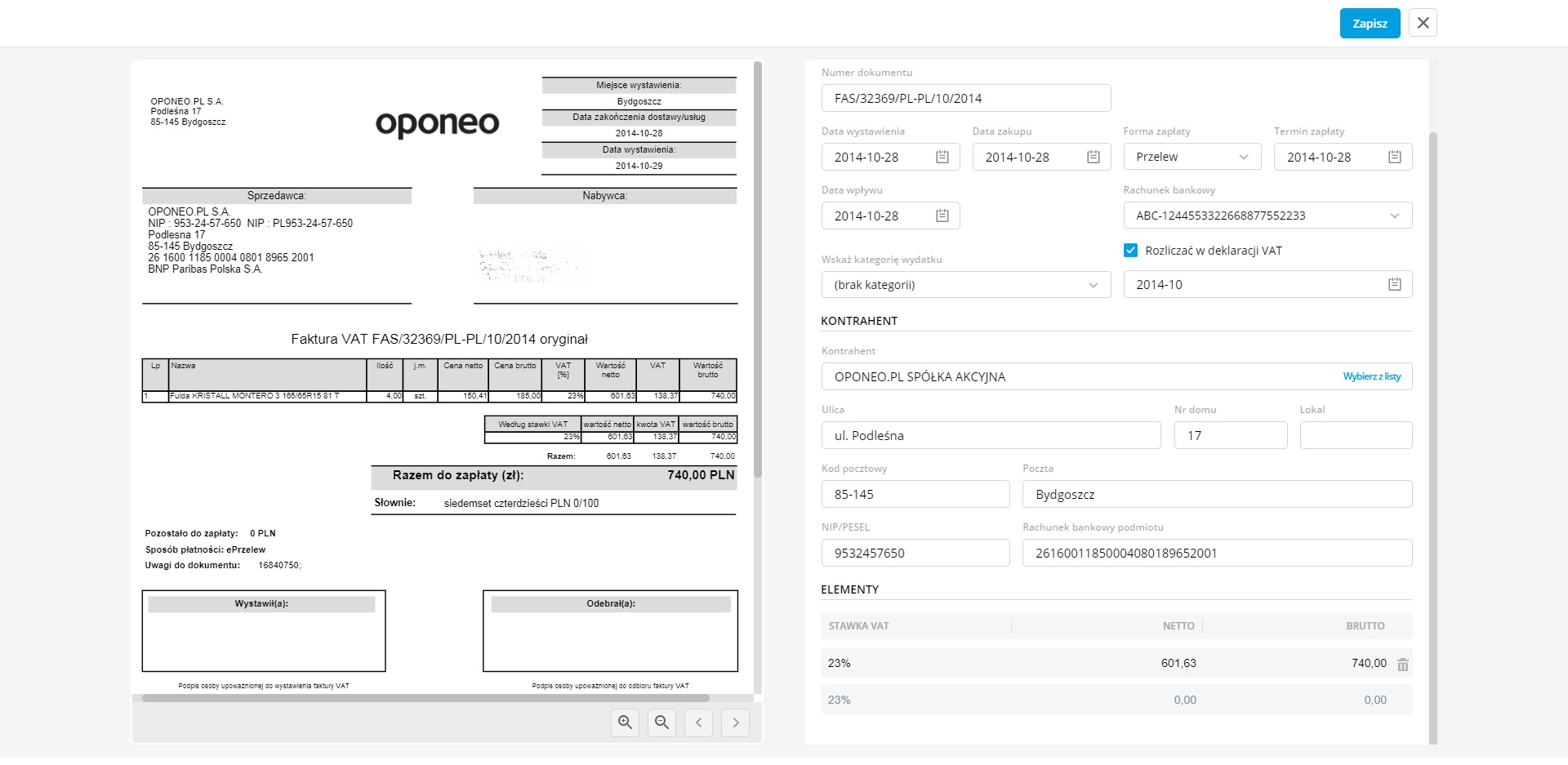The height and width of the screenshot is (765, 1568).
Task: Delete the 23% VAT row with trash icon
Action: pos(1402,665)
